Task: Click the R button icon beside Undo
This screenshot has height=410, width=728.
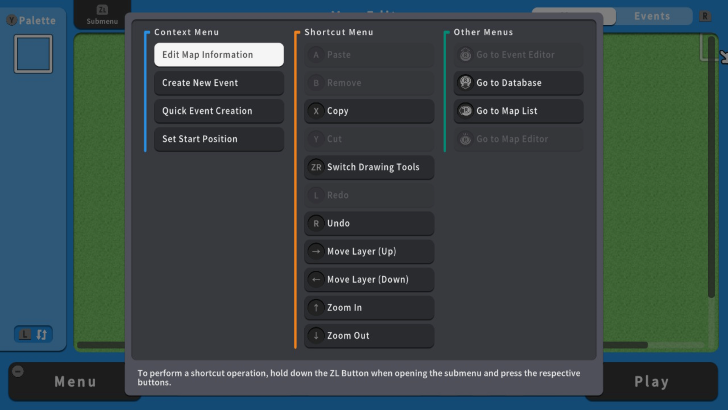Action: [316, 223]
